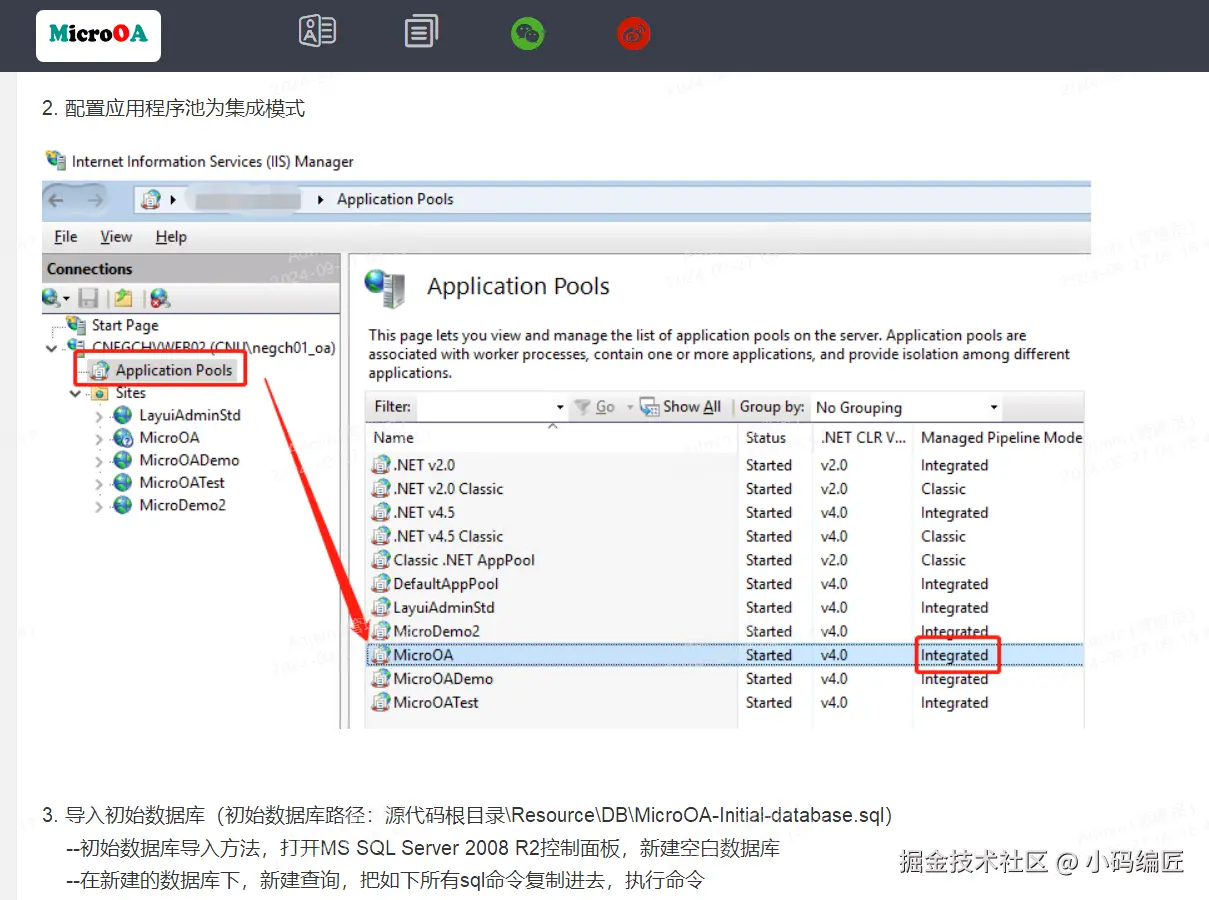Select the MicroOA row in the pools list
This screenshot has width=1209, height=900.
725,655
